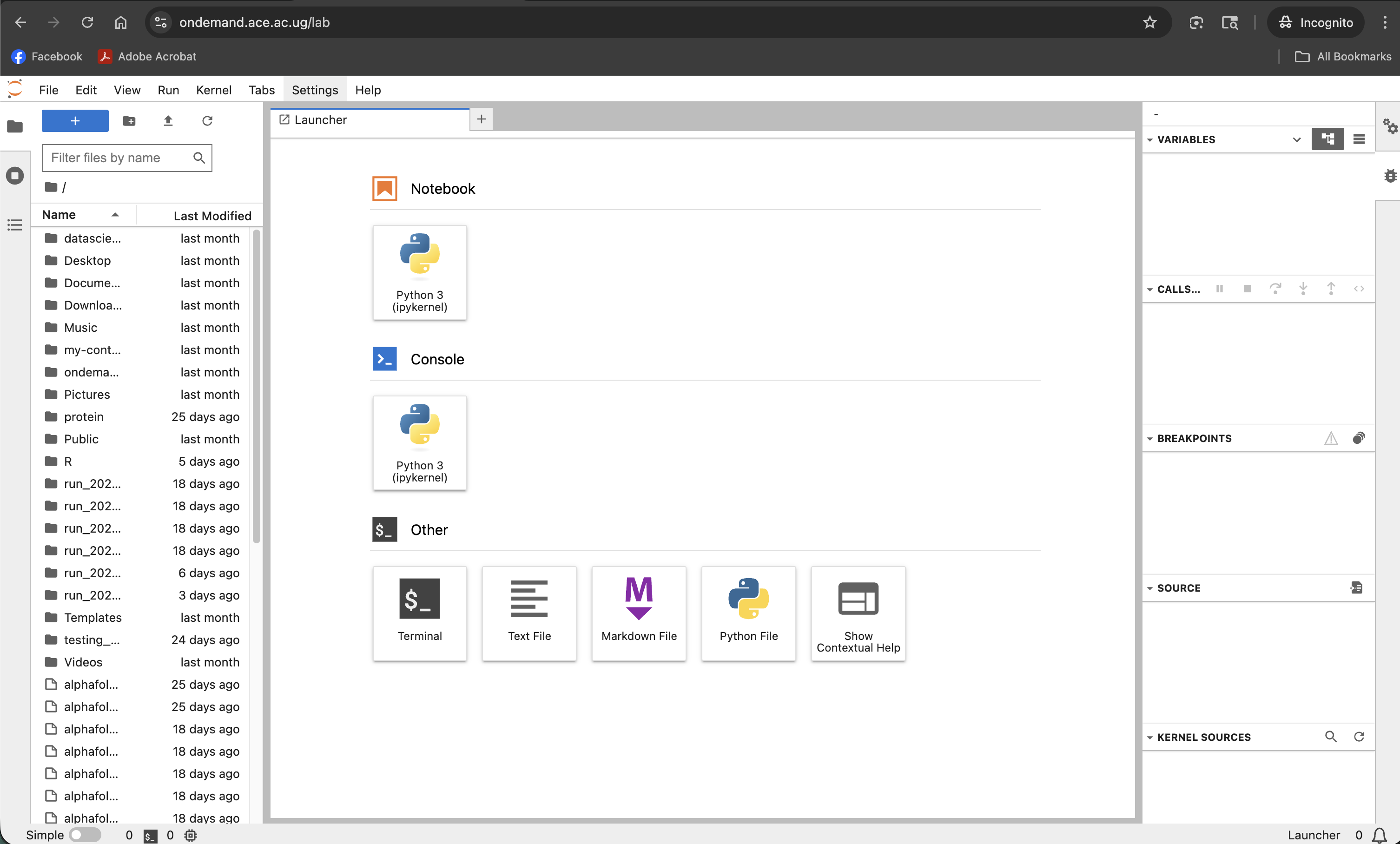Screen dimensions: 1400x844
Task: Create a new folder in the file browser
Action: [x=129, y=121]
